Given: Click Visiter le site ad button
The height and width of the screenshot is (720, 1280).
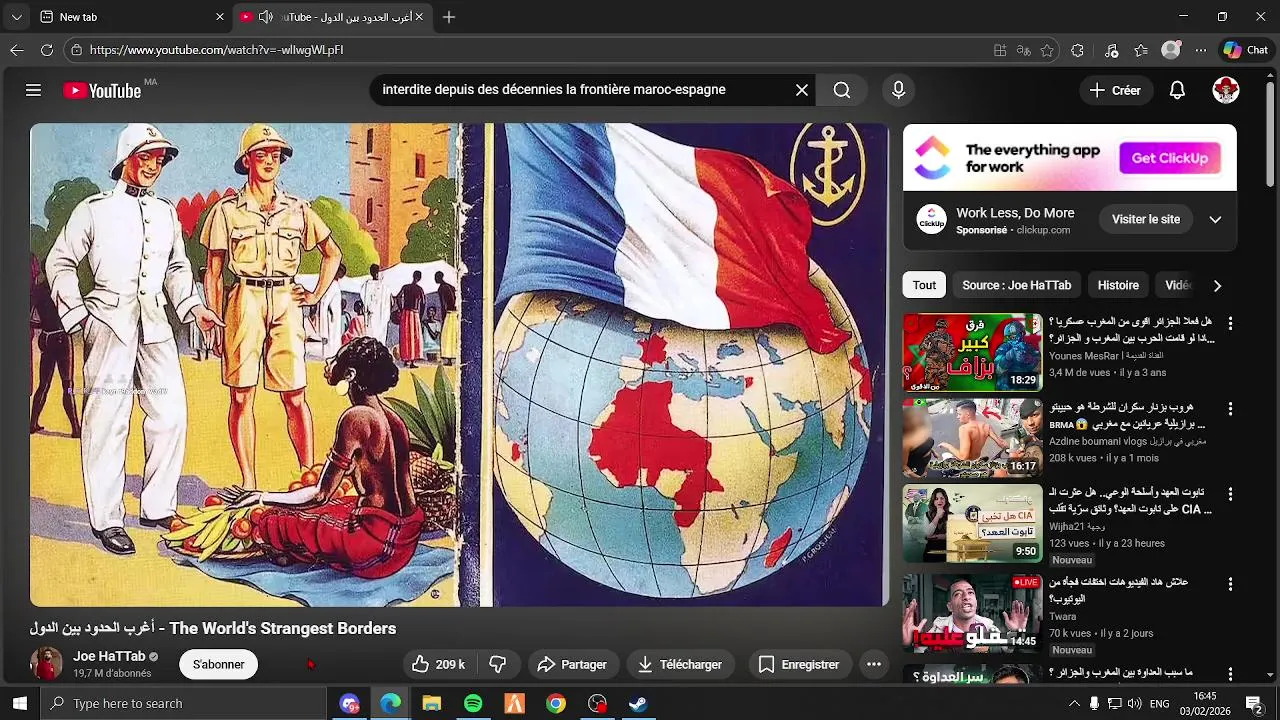Looking at the screenshot, I should tap(1146, 219).
